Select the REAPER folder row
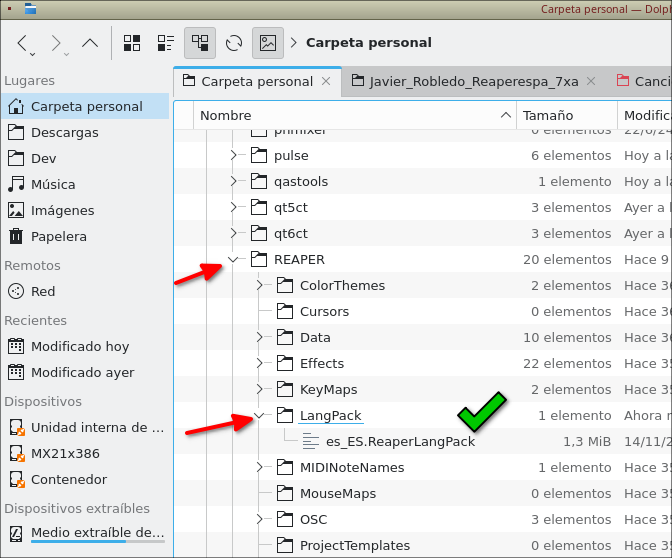672x558 pixels. [x=423, y=259]
